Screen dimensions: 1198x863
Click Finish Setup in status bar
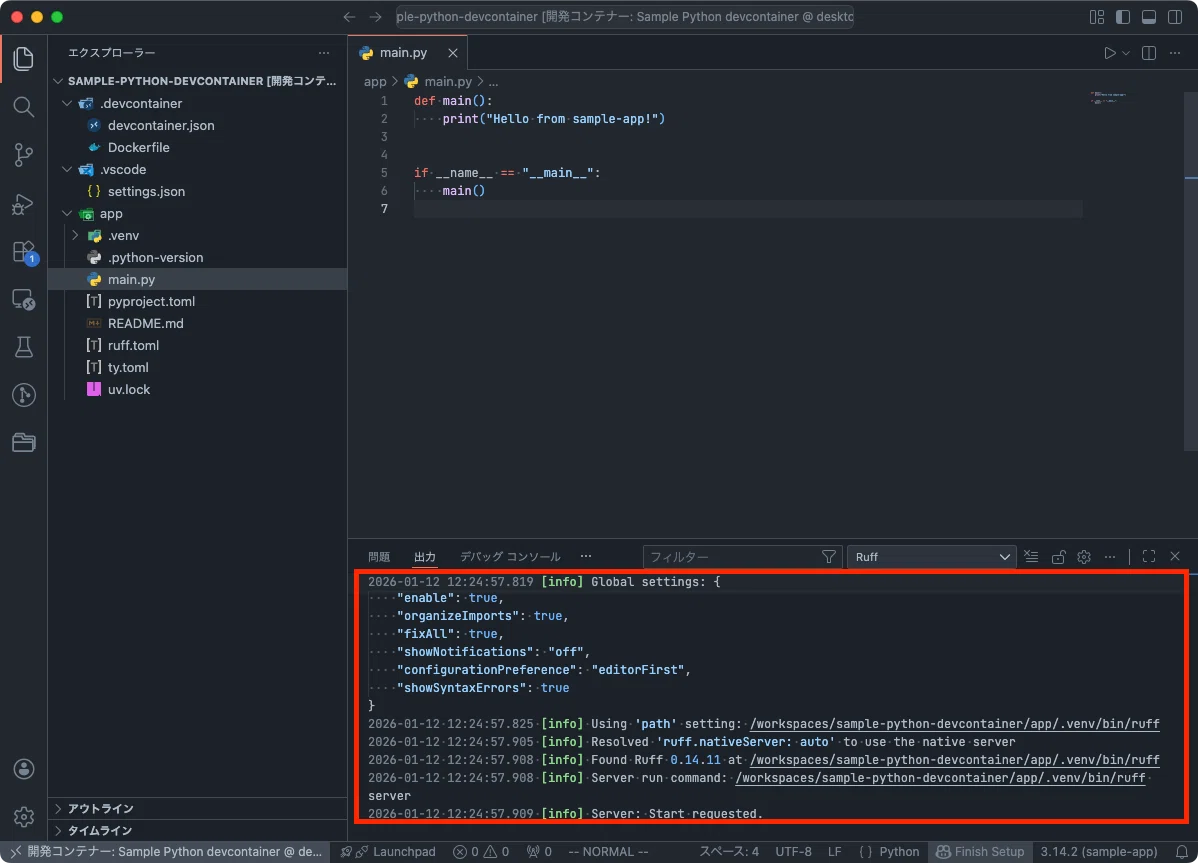pos(980,852)
